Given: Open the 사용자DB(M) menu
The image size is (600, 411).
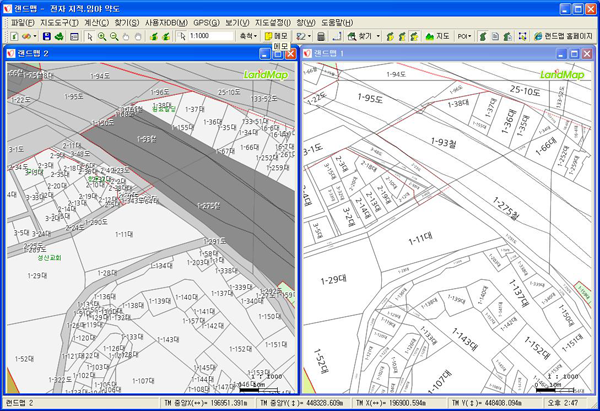Looking at the screenshot, I should [x=166, y=23].
